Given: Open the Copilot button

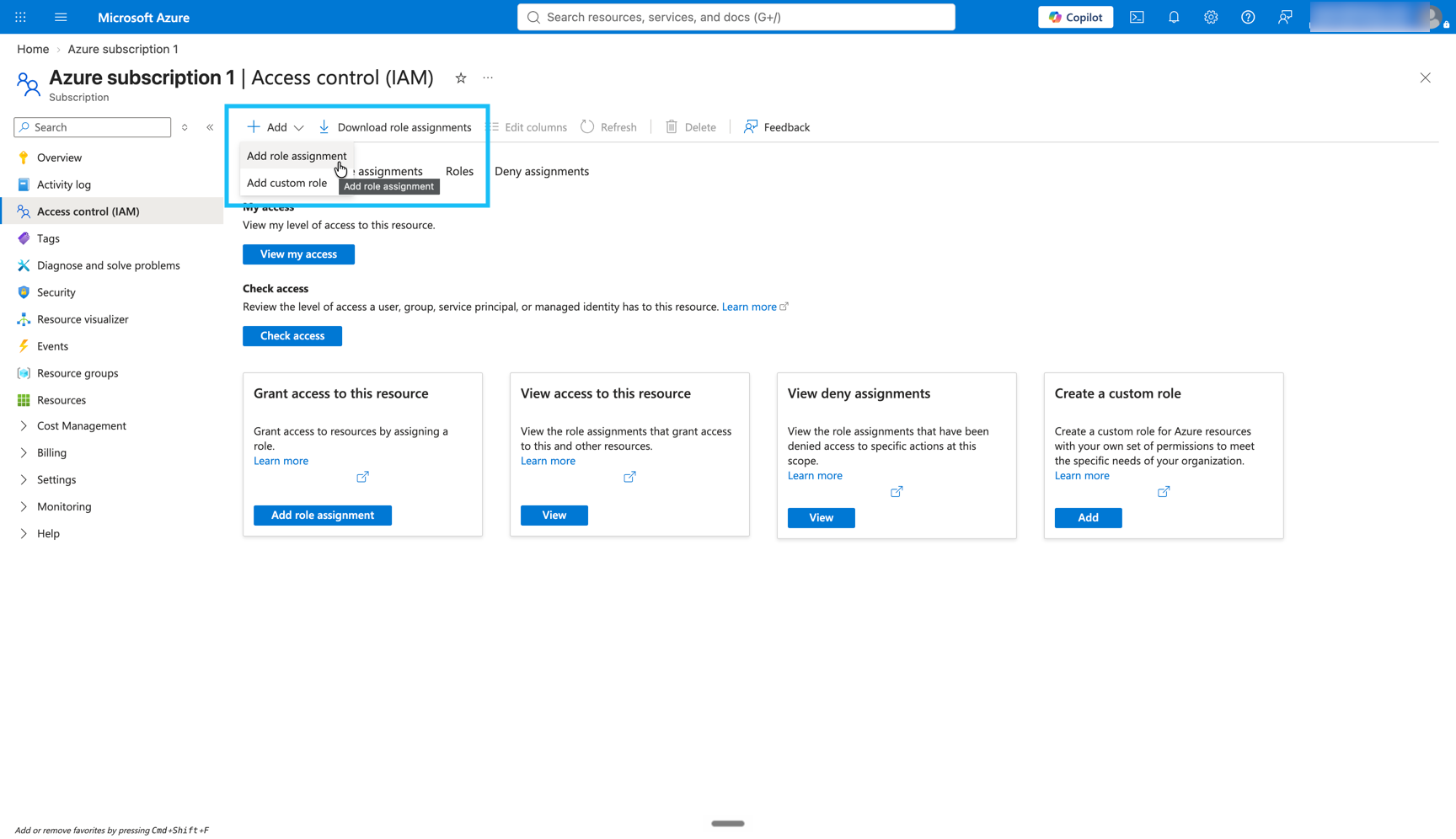Looking at the screenshot, I should click(x=1075, y=17).
